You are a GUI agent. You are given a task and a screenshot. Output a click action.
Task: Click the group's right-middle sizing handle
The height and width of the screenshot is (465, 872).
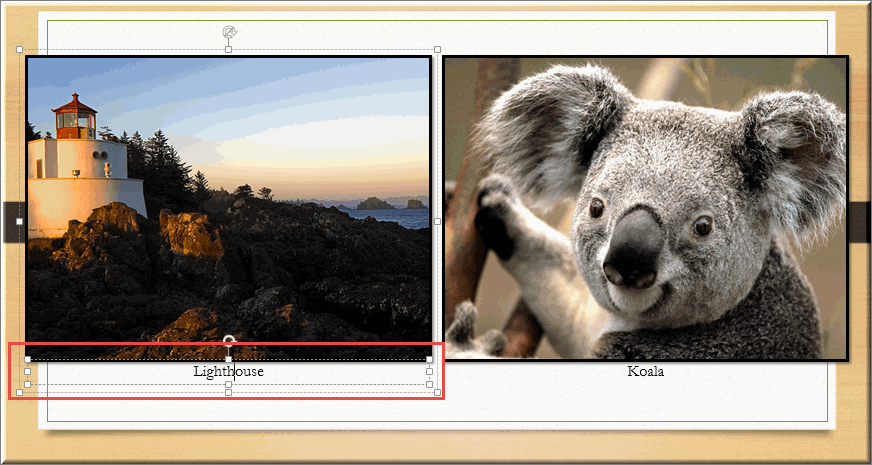438,221
